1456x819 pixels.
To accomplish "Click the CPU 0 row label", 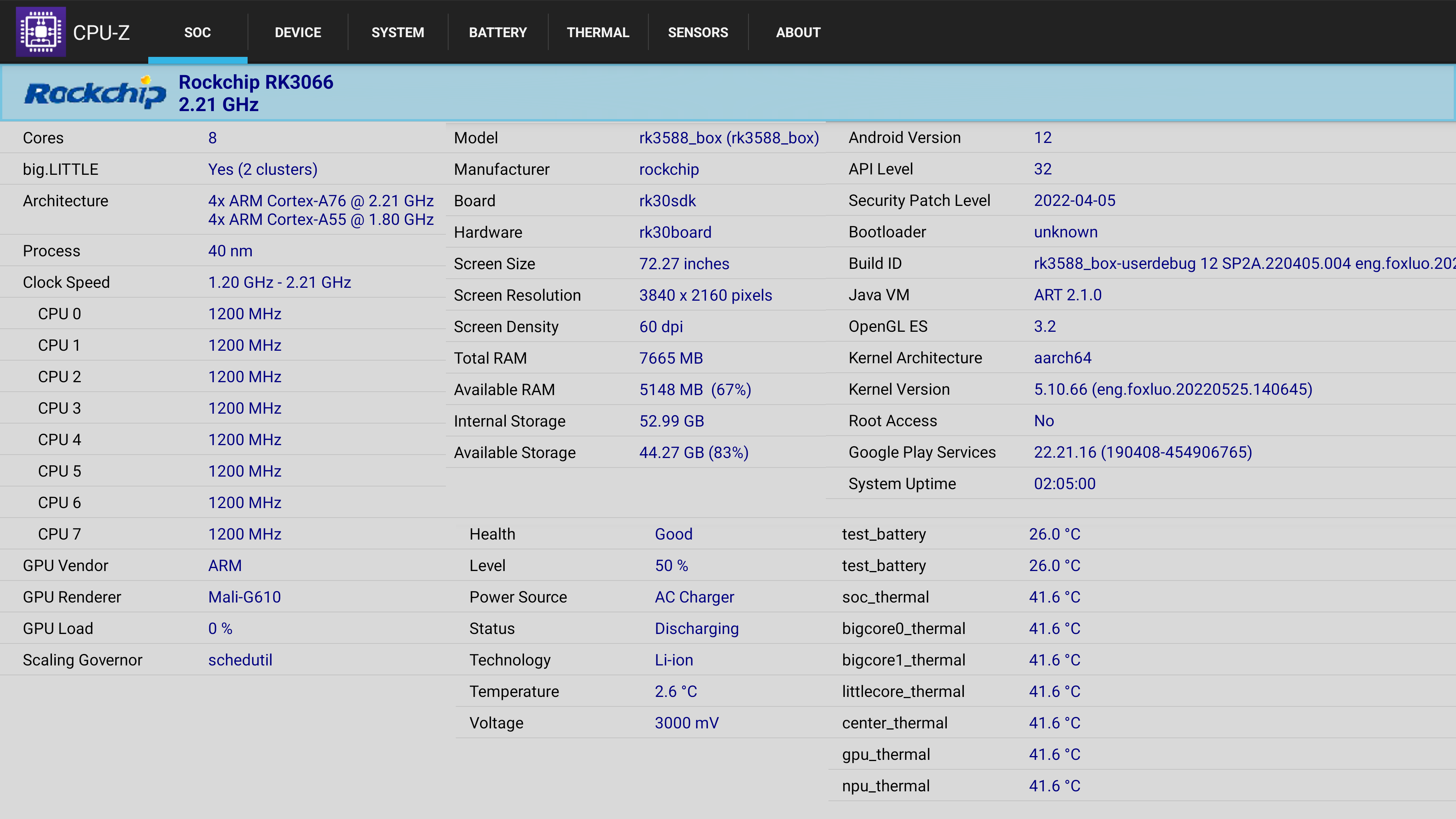I will pos(60,314).
